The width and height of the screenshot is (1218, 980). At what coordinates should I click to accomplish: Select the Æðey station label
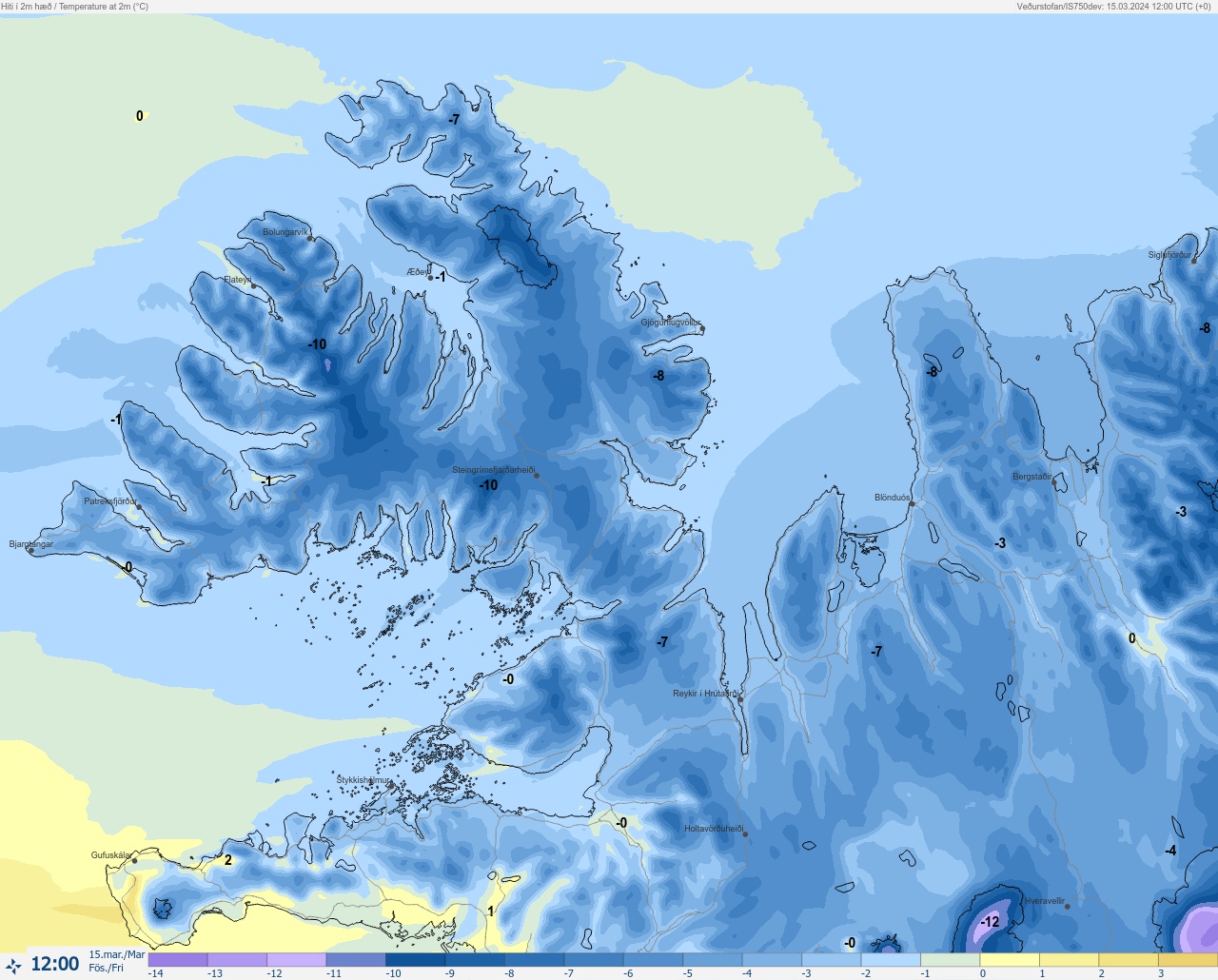click(417, 272)
